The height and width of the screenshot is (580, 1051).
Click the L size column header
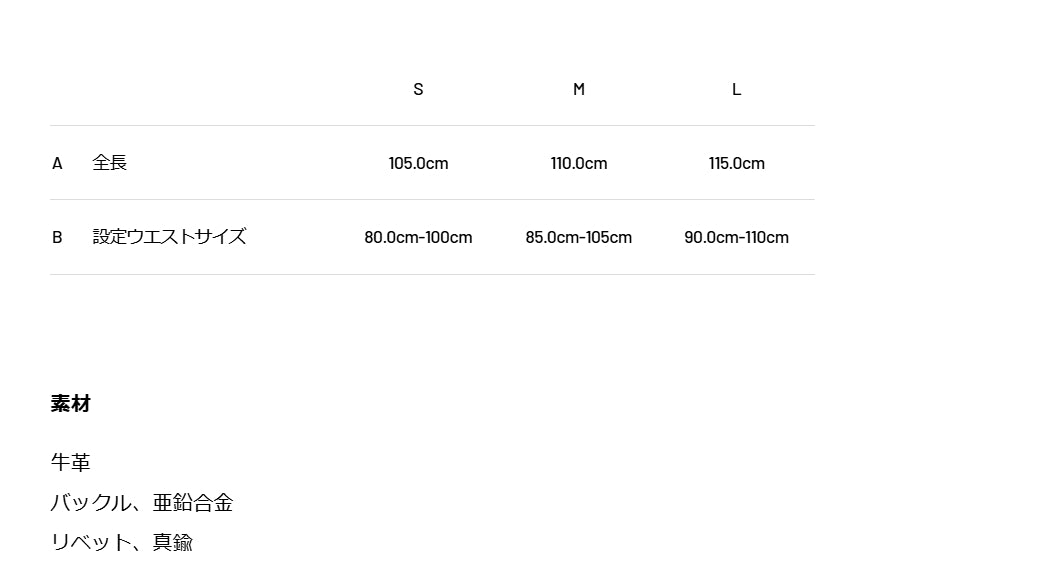point(736,89)
